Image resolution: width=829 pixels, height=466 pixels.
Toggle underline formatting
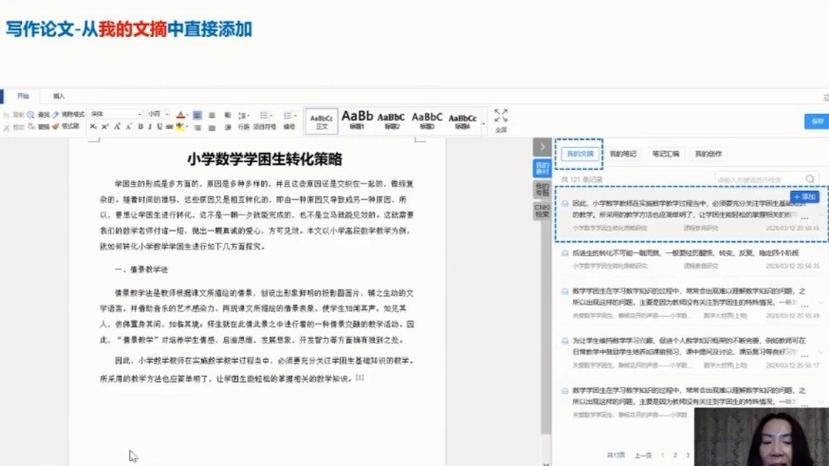pos(160,126)
